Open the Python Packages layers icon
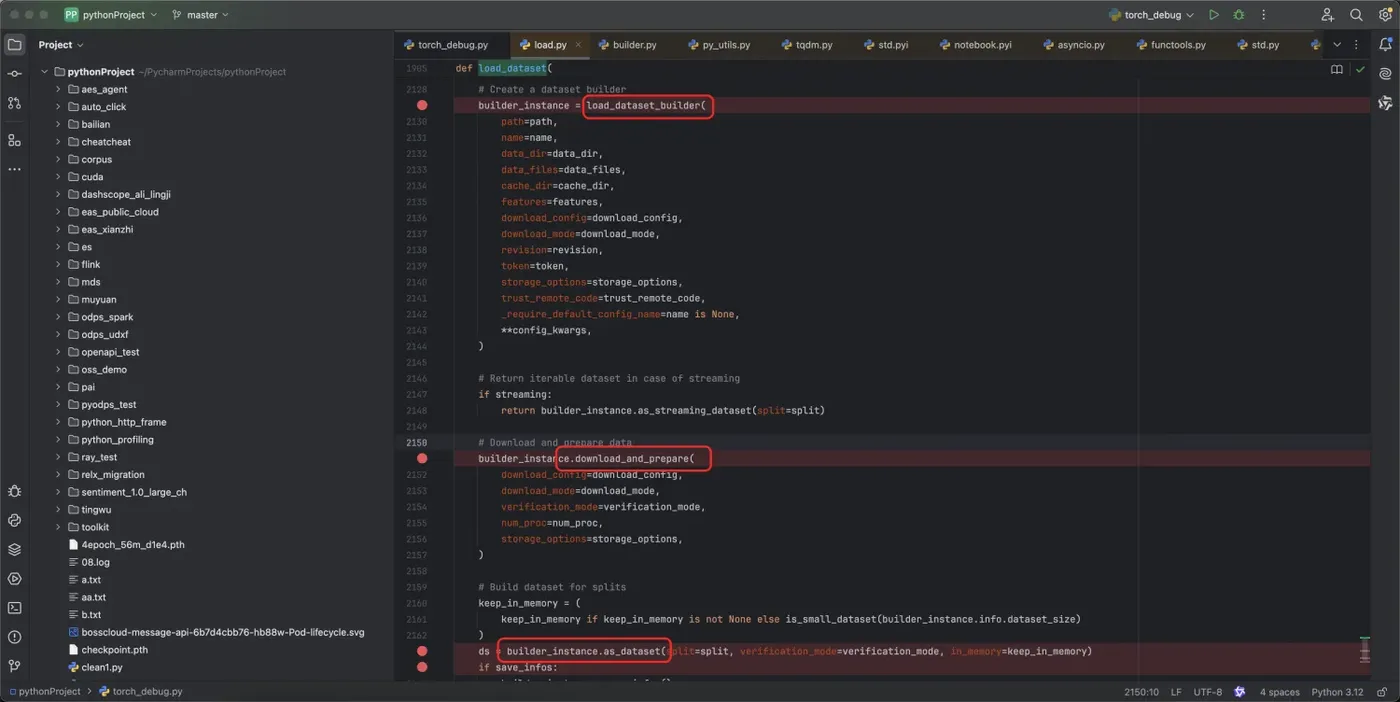1400x702 pixels. click(x=14, y=549)
